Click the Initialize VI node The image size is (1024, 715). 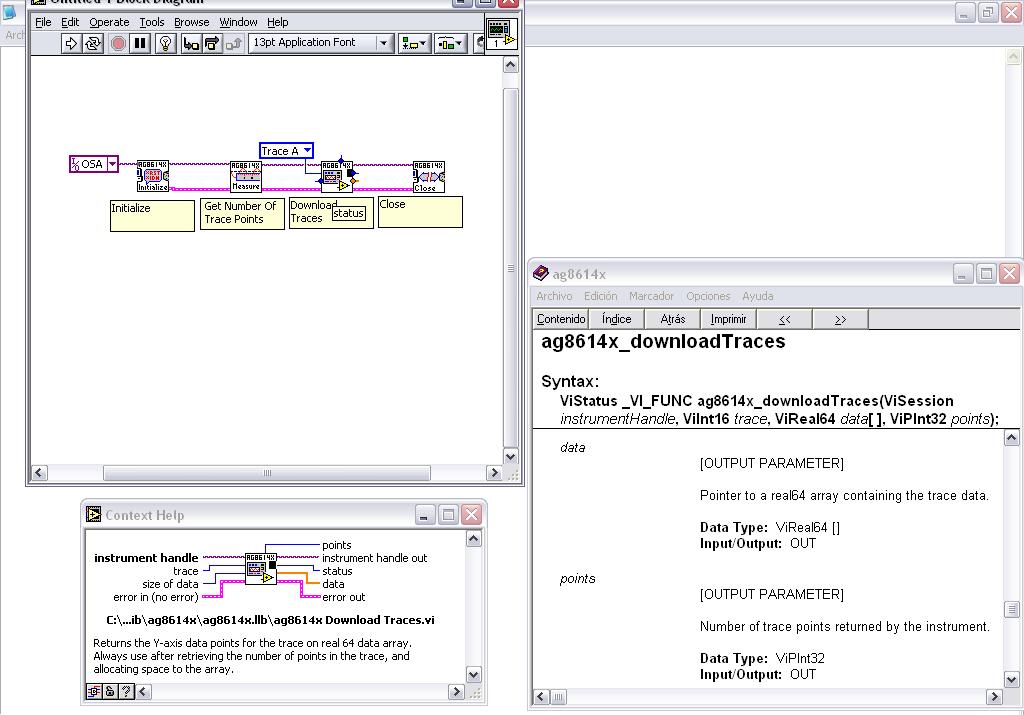pyautogui.click(x=152, y=176)
